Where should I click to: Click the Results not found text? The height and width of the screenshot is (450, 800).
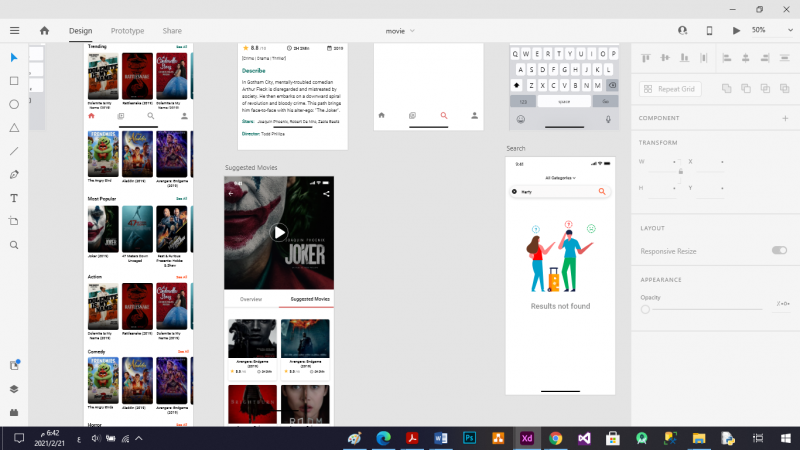[560, 306]
